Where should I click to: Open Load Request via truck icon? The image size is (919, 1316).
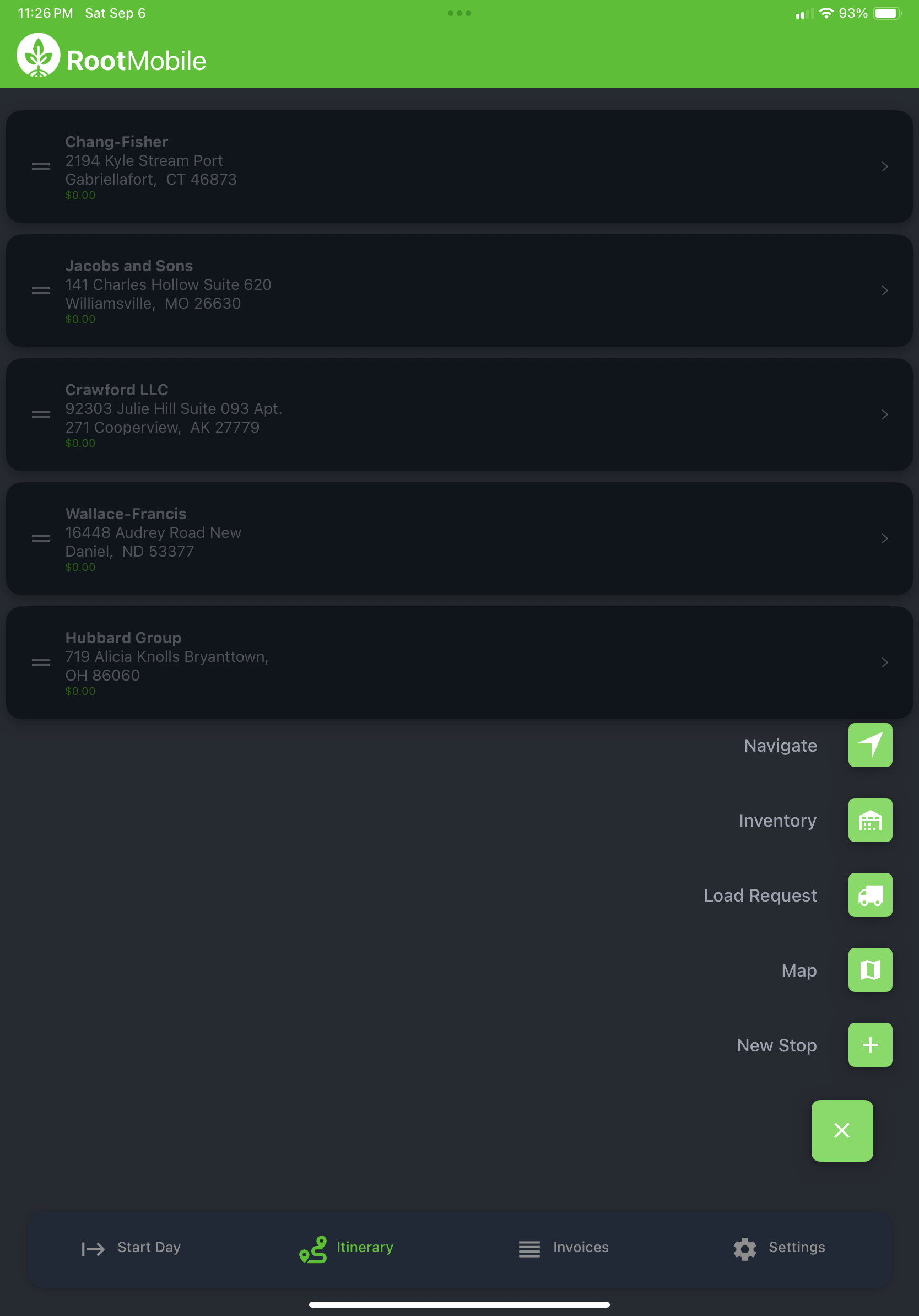coord(870,896)
